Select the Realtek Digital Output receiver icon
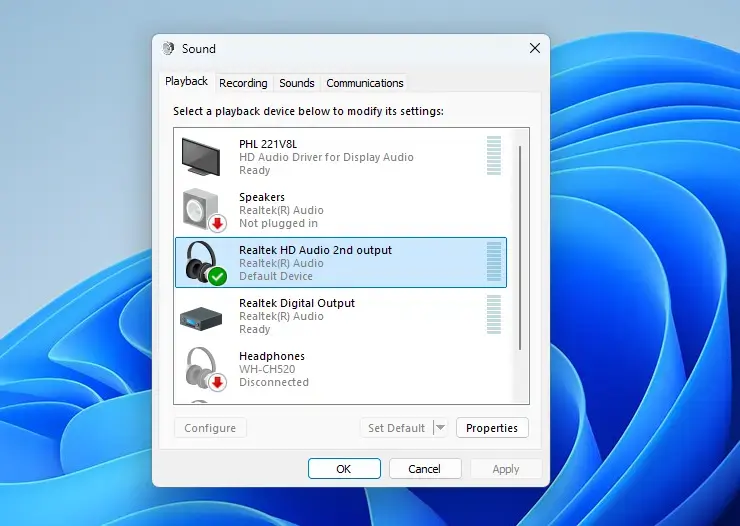This screenshot has height=526, width=740. point(201,317)
